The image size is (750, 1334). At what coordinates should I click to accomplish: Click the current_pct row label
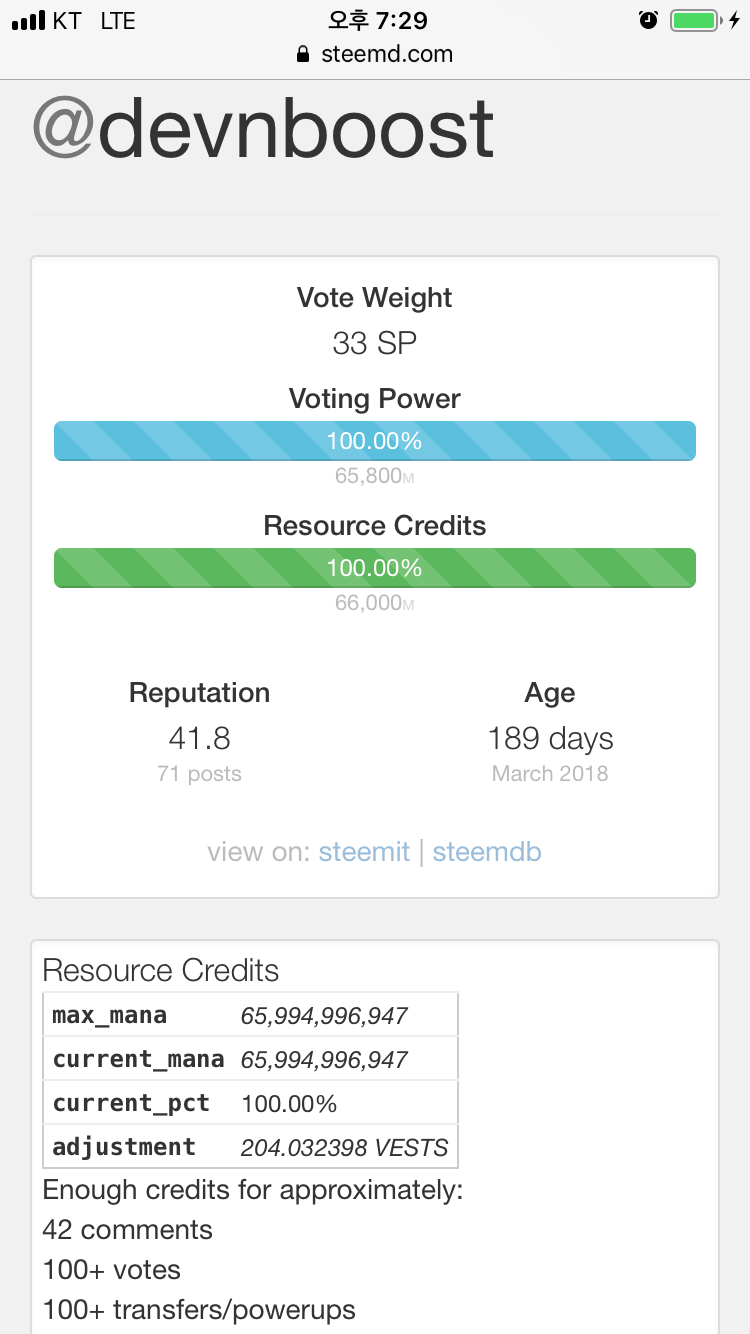131,1103
